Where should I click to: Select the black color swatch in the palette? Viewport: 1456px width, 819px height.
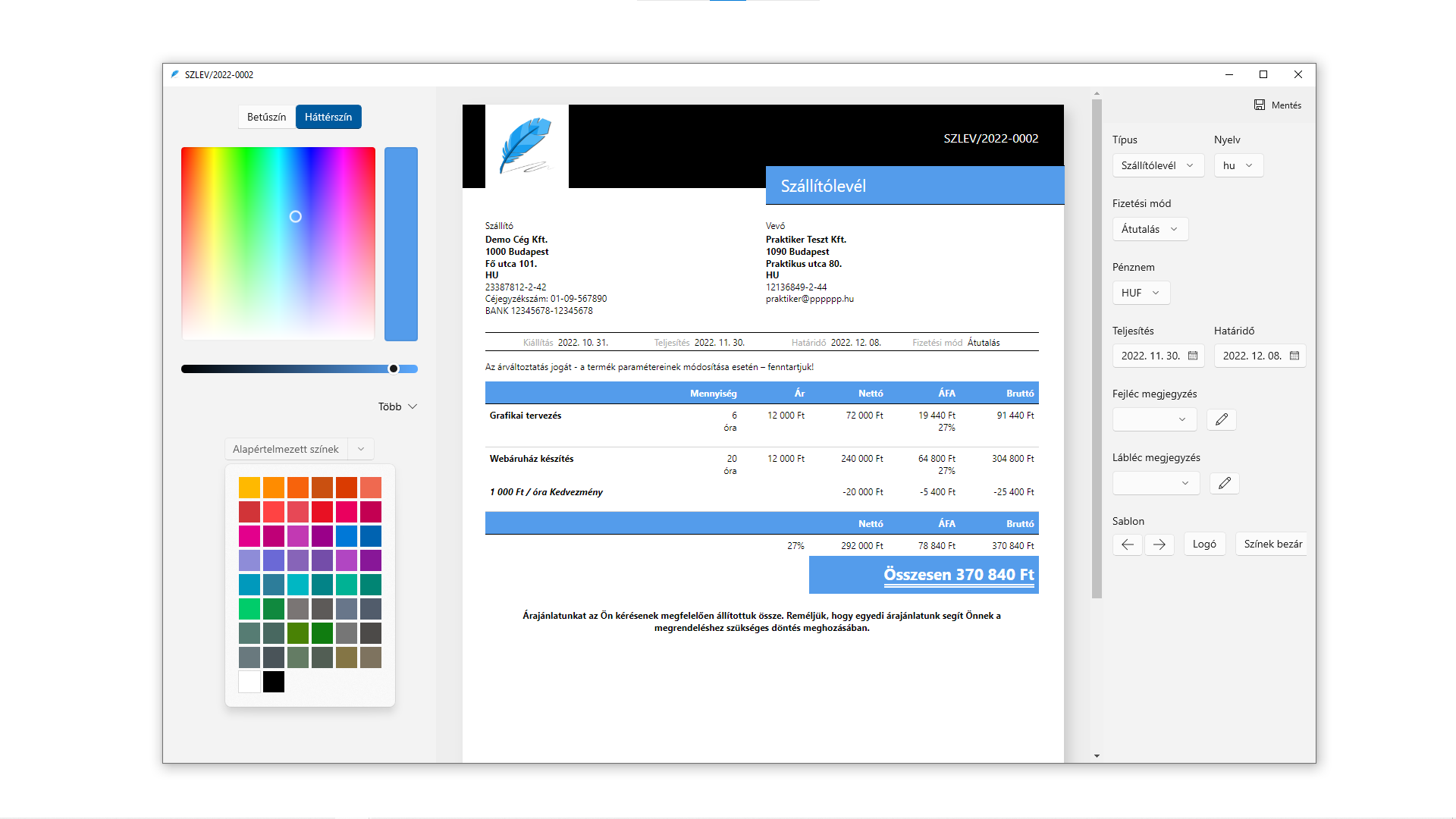[273, 682]
